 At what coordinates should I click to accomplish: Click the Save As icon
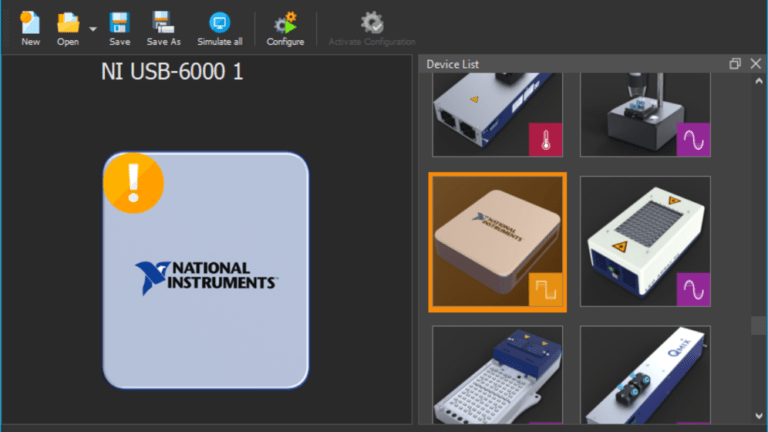point(163,24)
